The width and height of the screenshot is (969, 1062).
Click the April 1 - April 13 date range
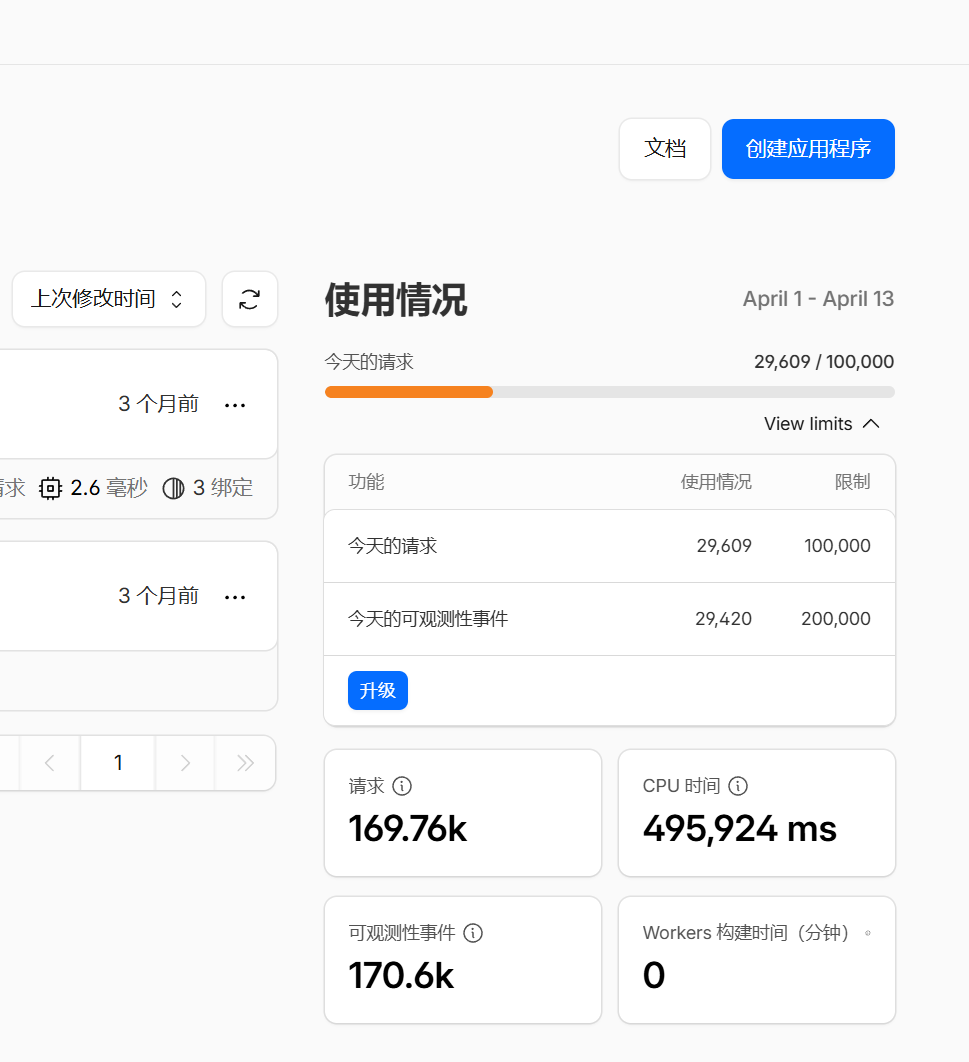[818, 299]
